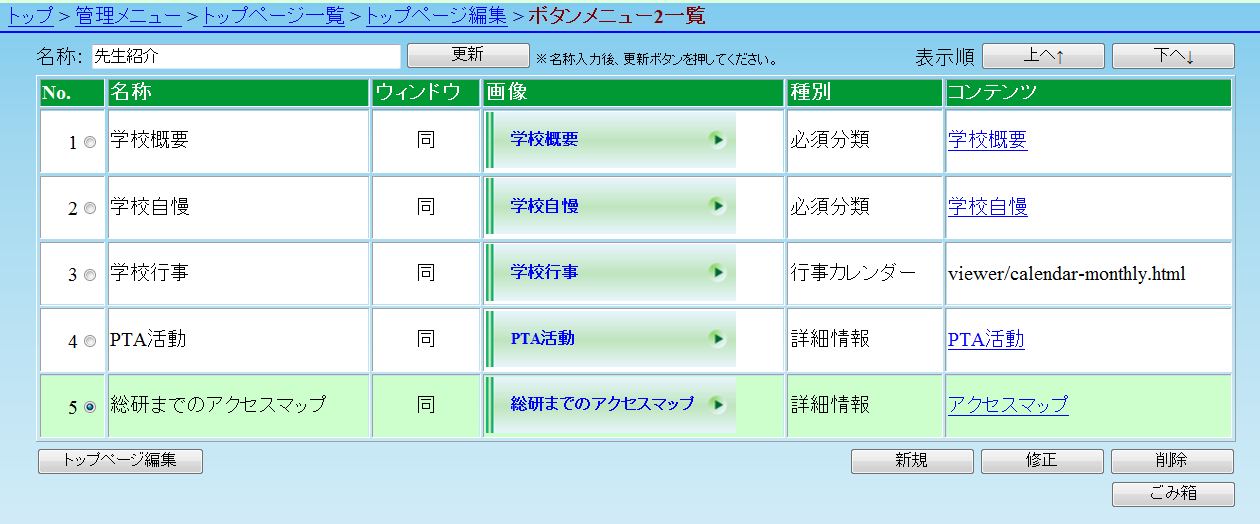The height and width of the screenshot is (524, 1260).
Task: Click the 学校行事 button image thumbnail
Action: (611, 272)
